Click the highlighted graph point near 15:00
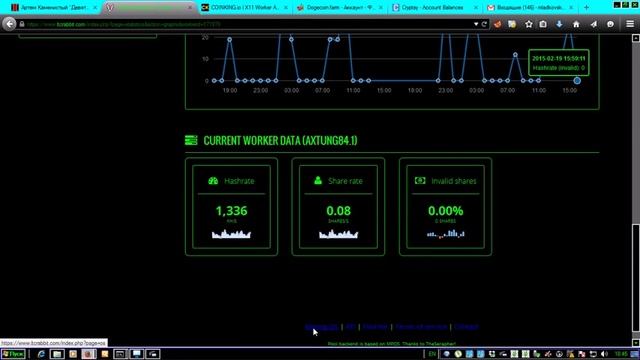 [577, 80]
